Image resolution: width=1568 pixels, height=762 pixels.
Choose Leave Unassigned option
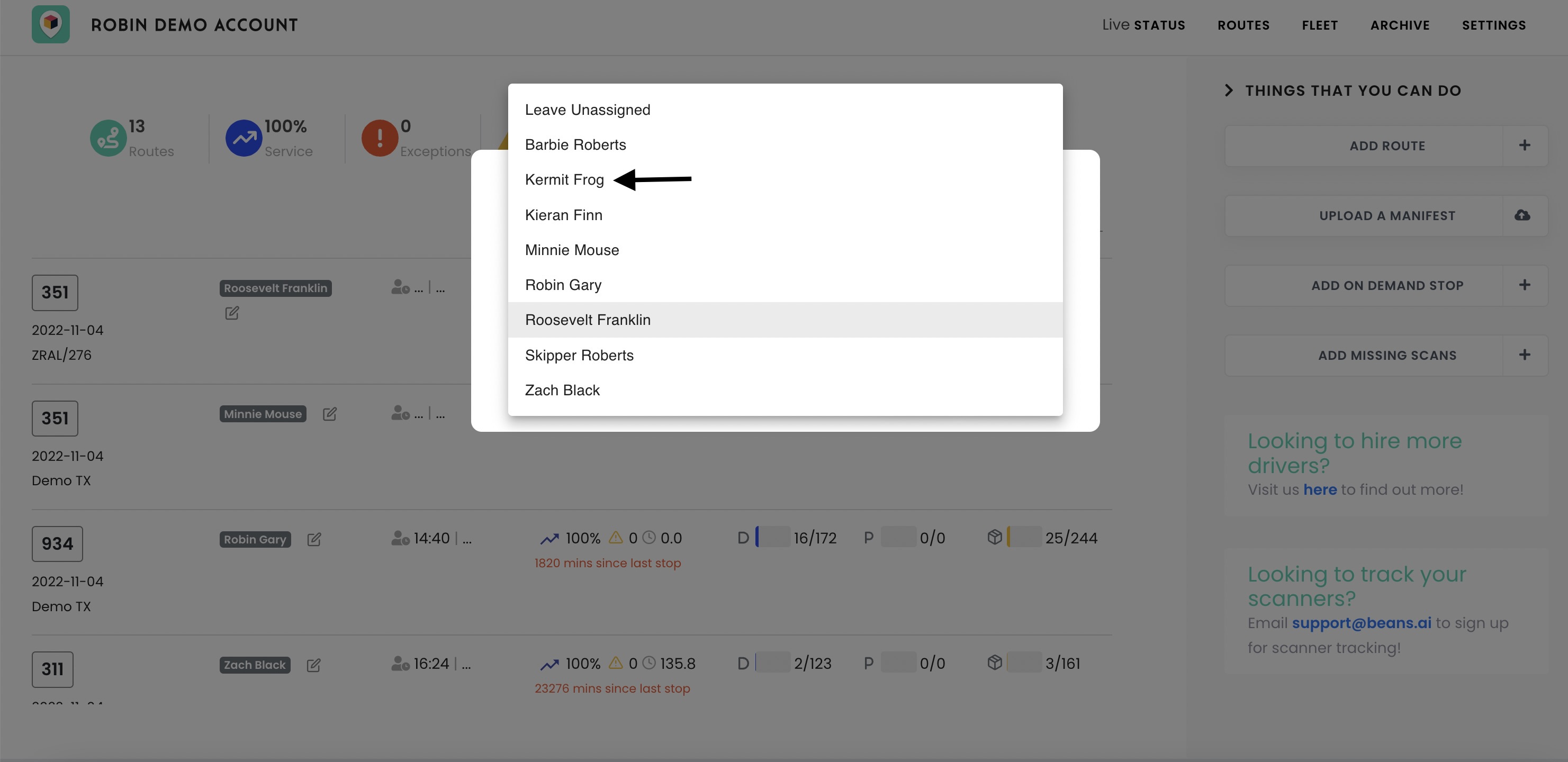click(x=588, y=110)
